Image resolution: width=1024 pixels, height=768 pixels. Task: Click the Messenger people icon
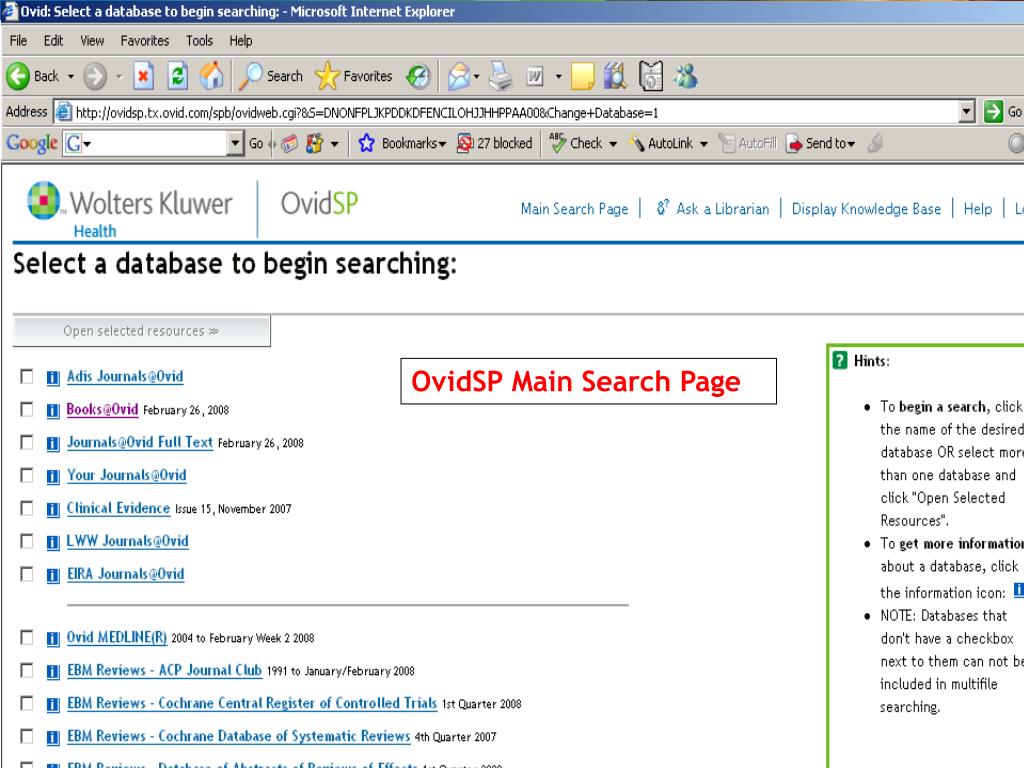click(x=686, y=76)
